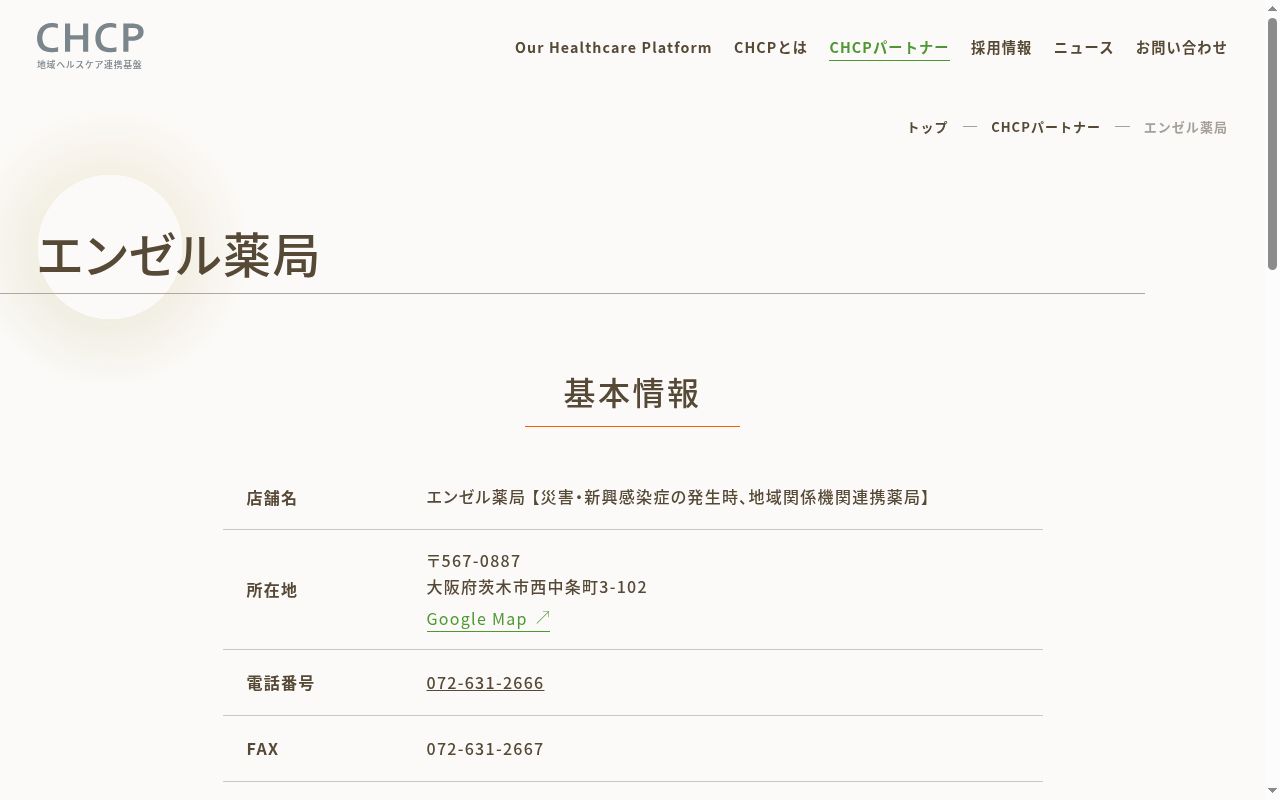Screen dimensions: 1280x800
Task: Open the ニュース nav item
Action: [1083, 47]
